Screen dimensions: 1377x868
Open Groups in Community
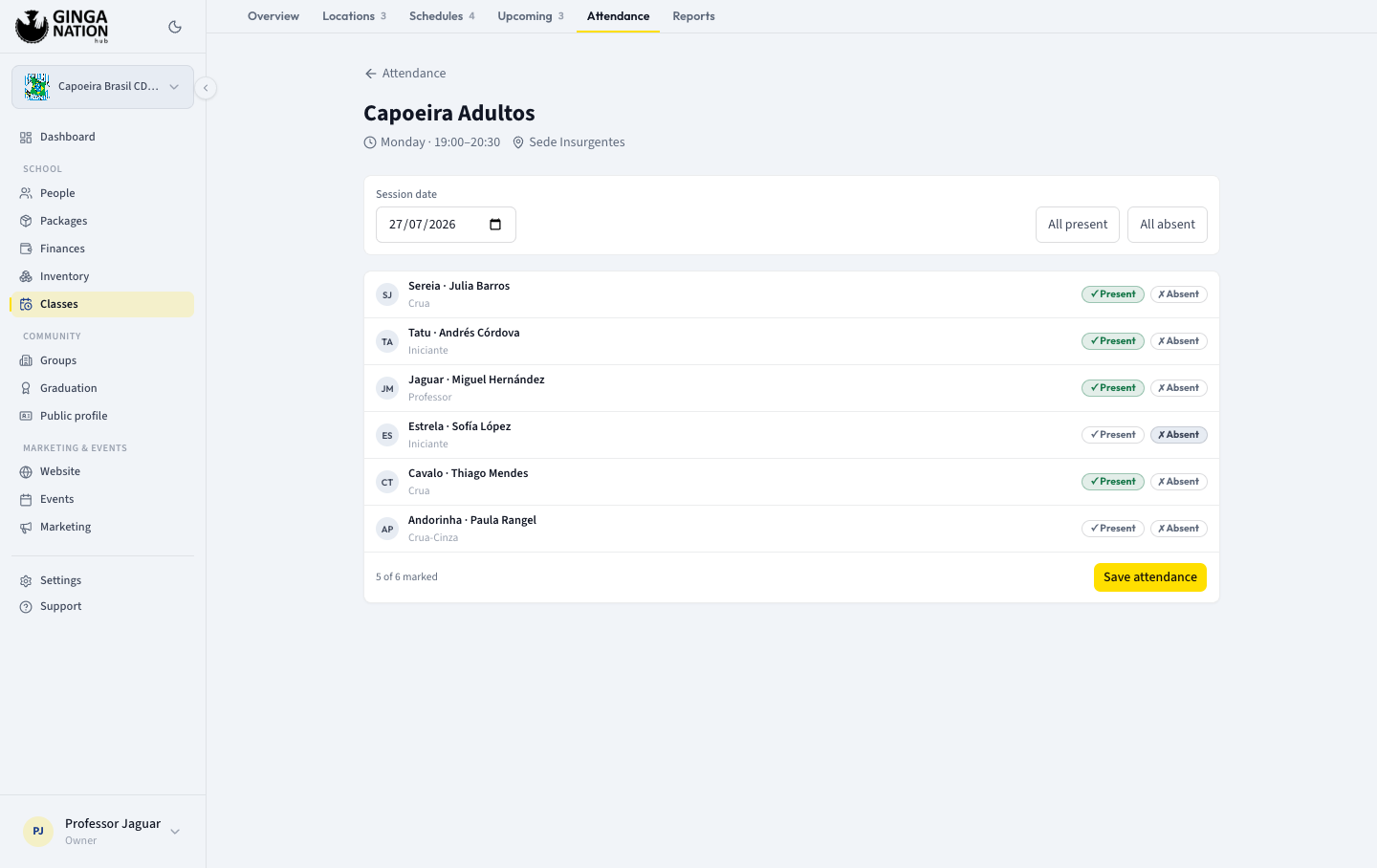click(102, 360)
